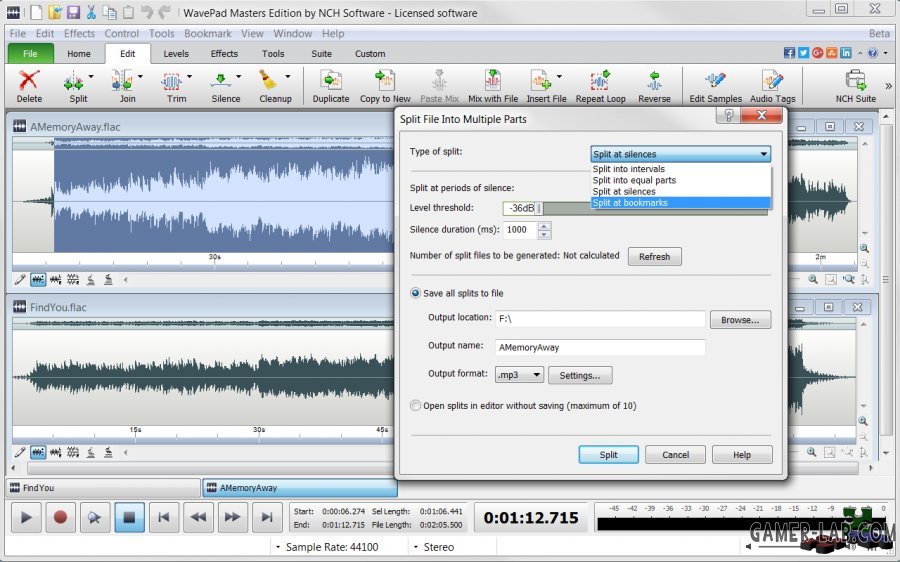Choose Split into intervals from the list

pos(680,169)
